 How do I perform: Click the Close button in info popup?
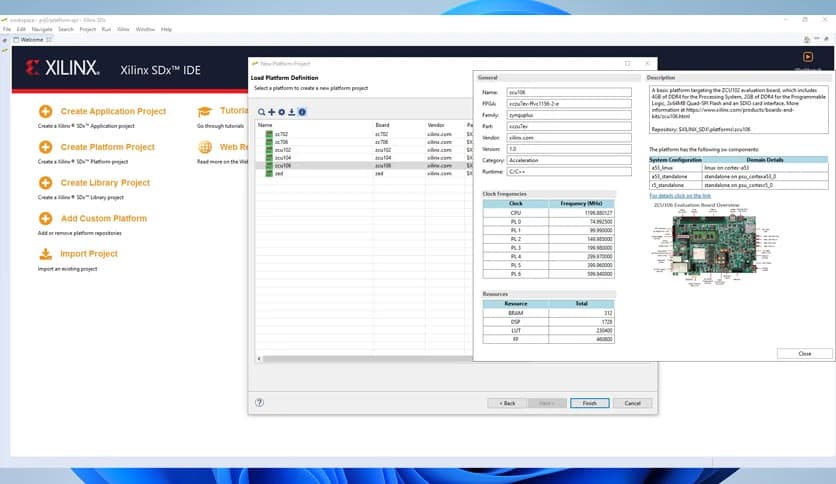805,353
